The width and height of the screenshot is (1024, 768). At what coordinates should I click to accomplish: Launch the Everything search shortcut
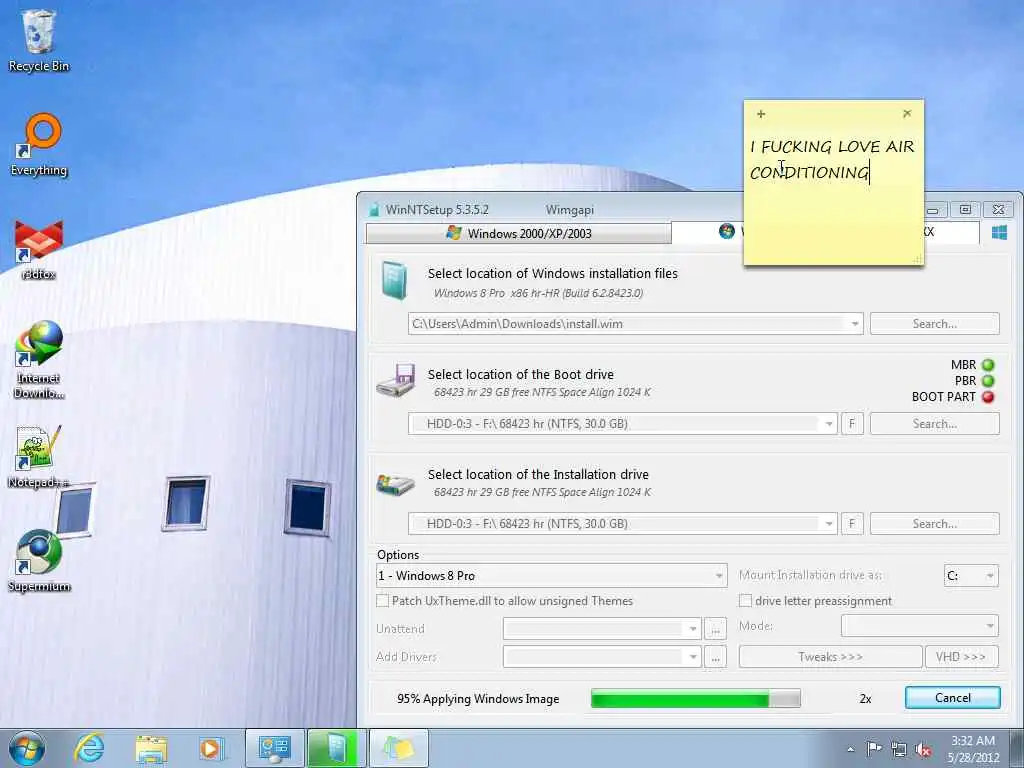tap(39, 145)
